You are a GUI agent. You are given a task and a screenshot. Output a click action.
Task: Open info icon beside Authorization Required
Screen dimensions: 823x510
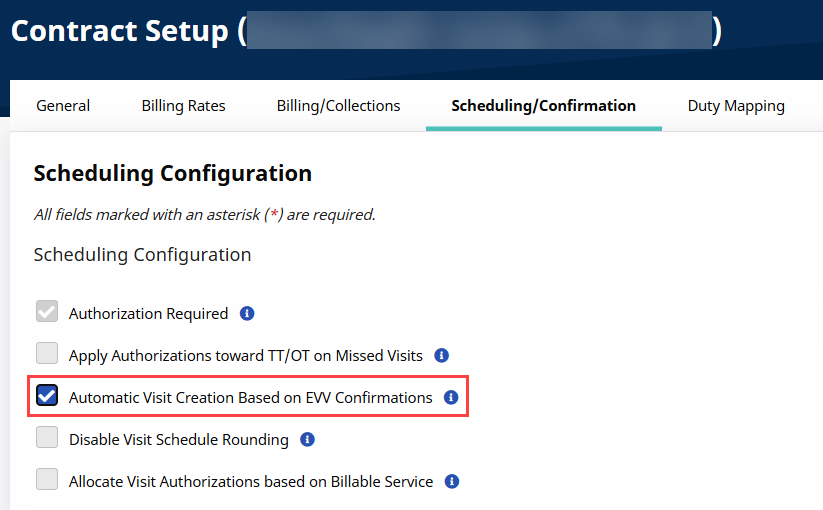pyautogui.click(x=247, y=313)
